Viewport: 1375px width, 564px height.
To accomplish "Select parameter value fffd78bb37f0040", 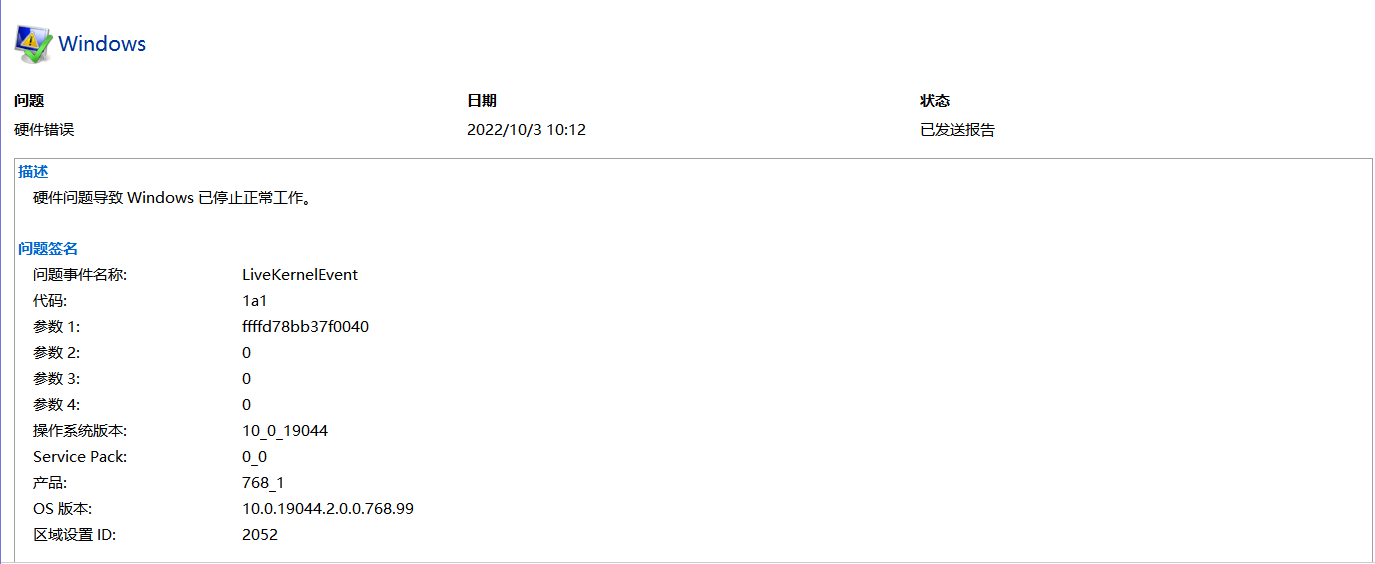I will [x=306, y=327].
